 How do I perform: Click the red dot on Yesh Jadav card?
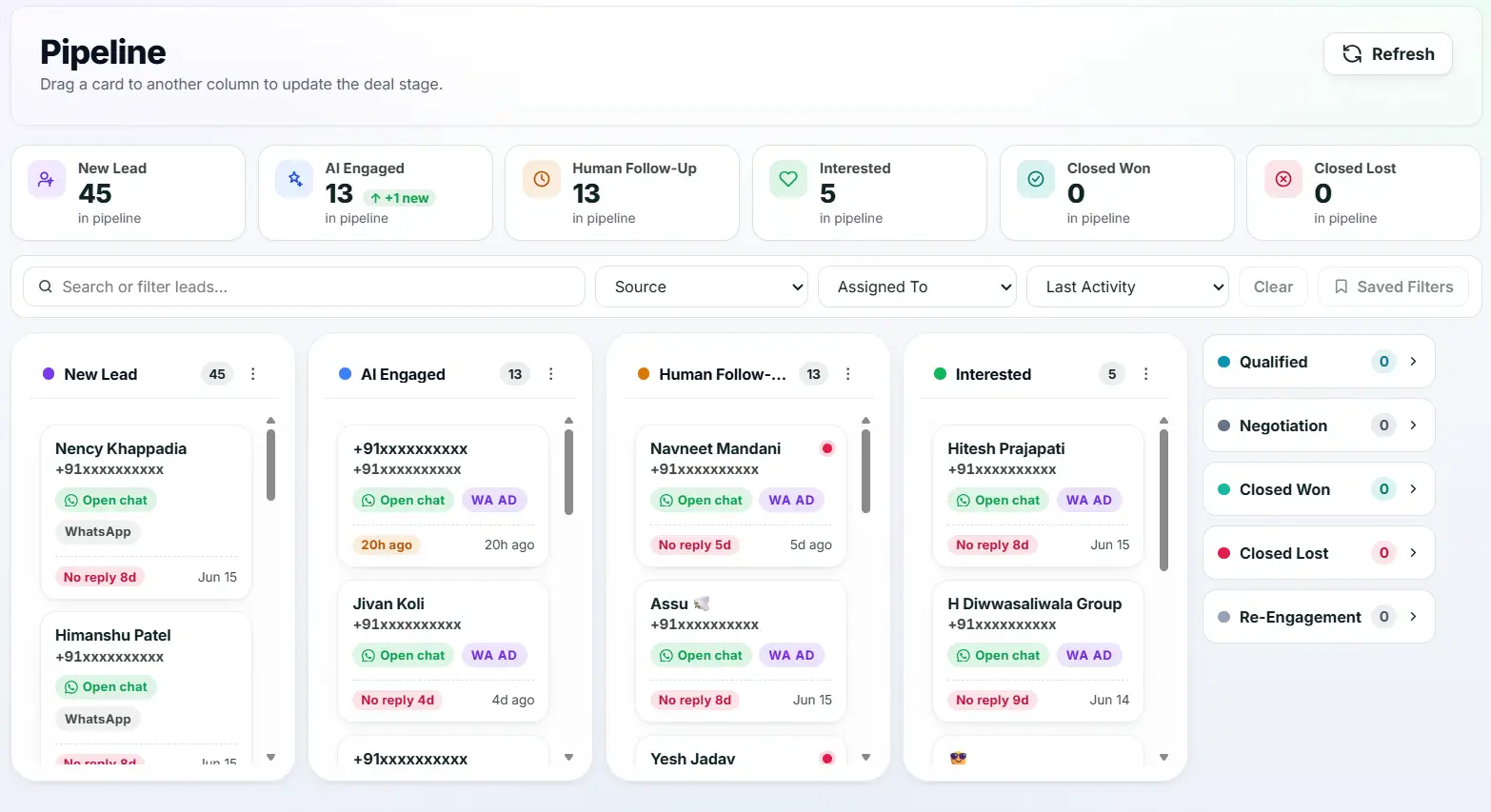click(x=826, y=759)
